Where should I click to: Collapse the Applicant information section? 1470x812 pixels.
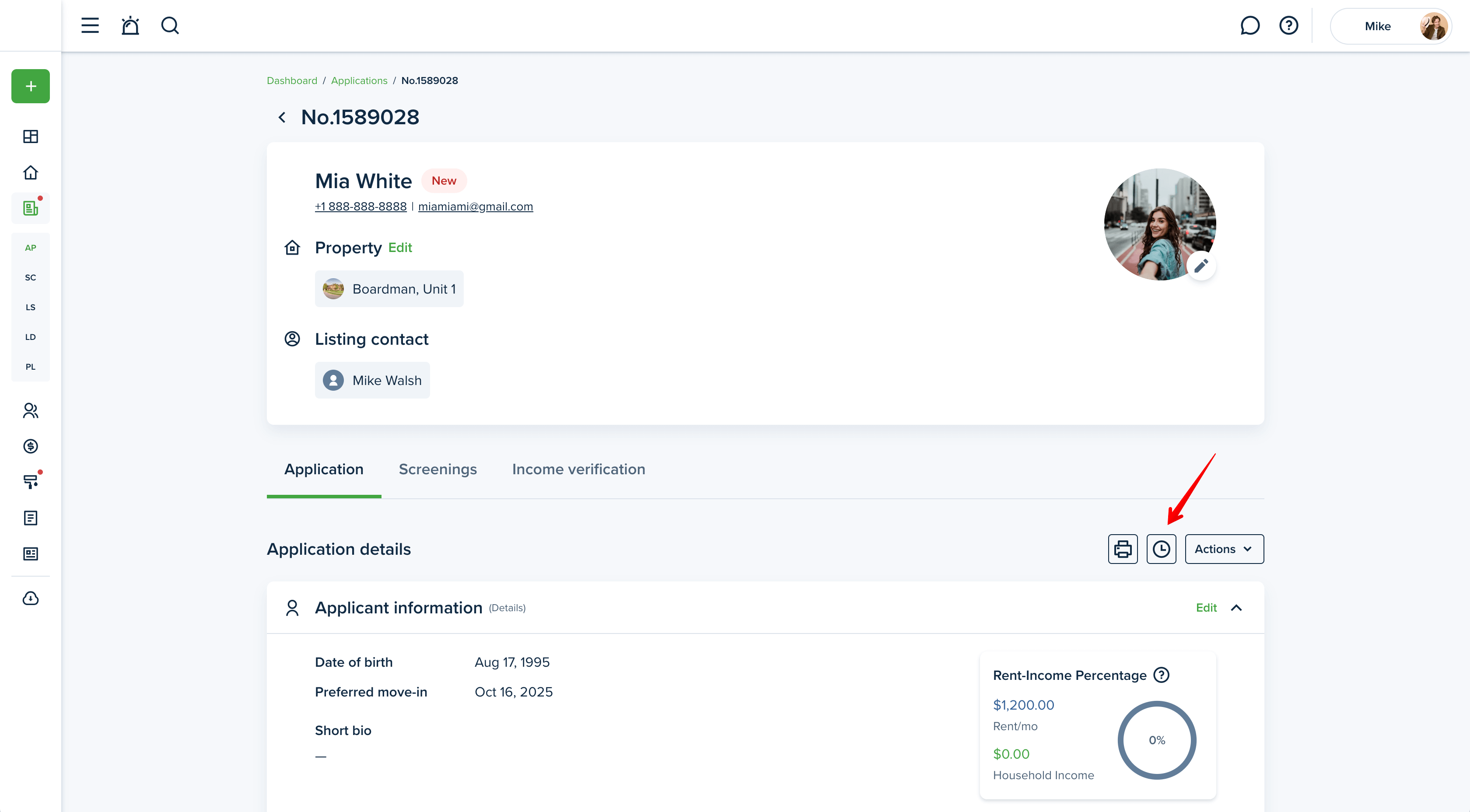click(x=1236, y=608)
